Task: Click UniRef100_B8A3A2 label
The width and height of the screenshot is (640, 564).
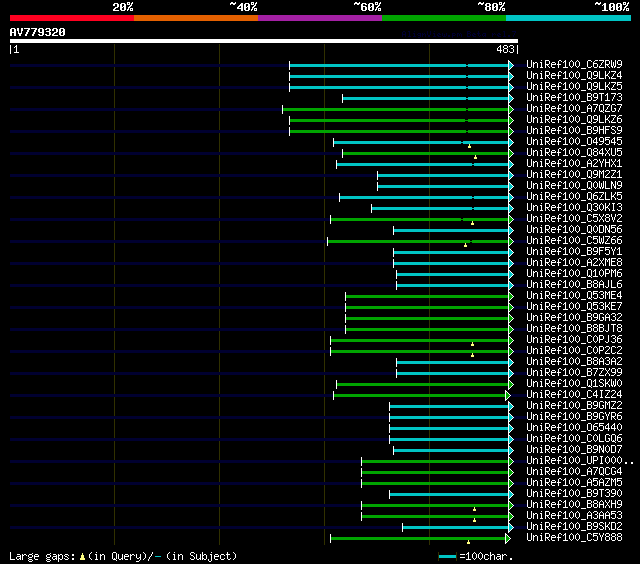Action: coord(574,362)
